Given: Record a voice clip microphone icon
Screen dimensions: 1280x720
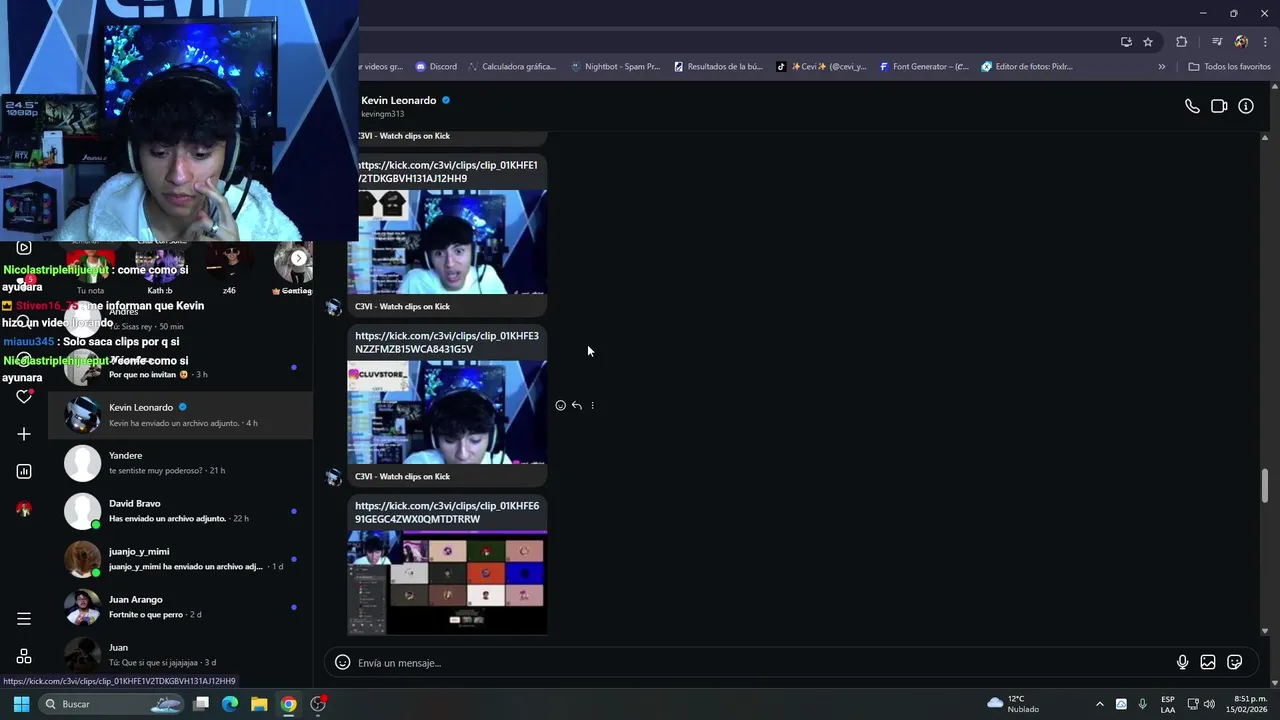Looking at the screenshot, I should (1182, 662).
